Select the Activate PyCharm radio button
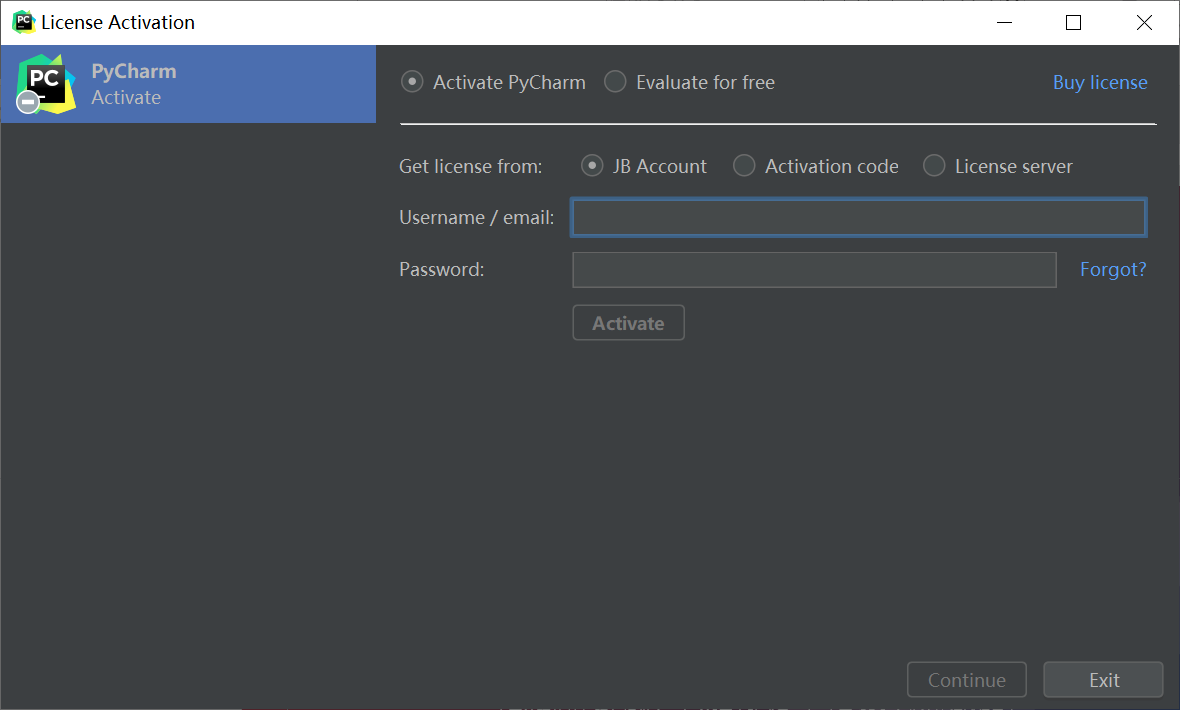Screen dimensions: 1180x710 coord(412,81)
